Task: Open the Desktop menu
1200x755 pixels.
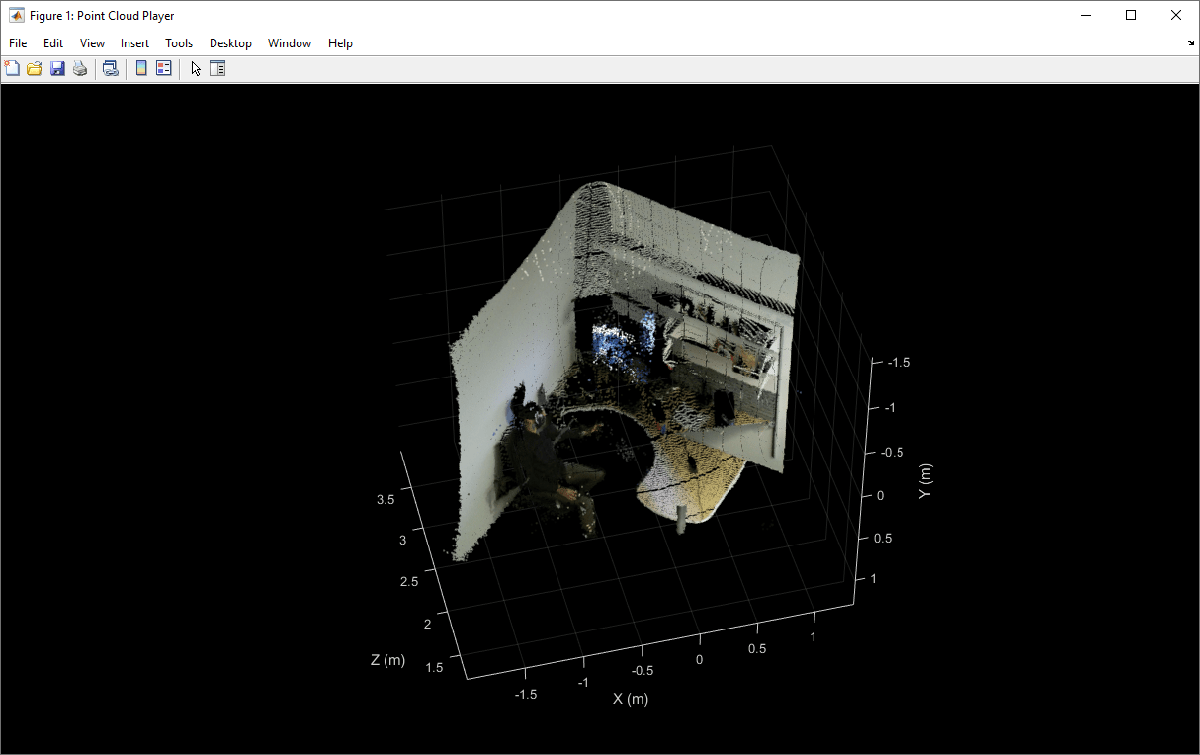Action: [230, 43]
